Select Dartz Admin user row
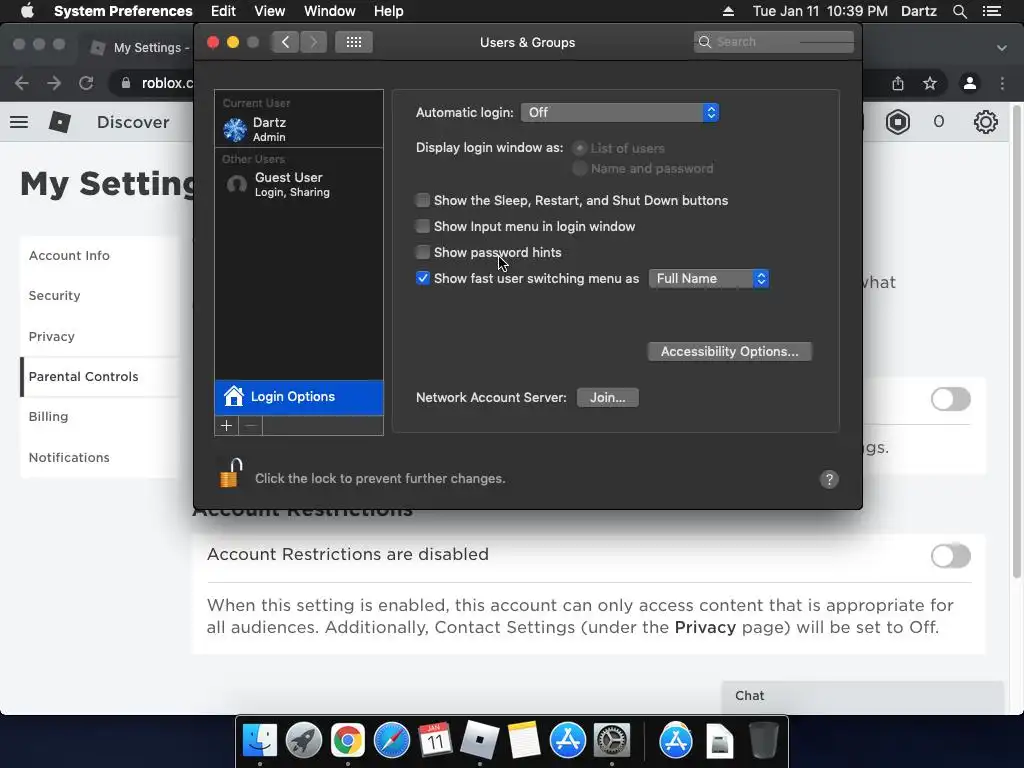Viewport: 1024px width, 768px height. [x=299, y=129]
